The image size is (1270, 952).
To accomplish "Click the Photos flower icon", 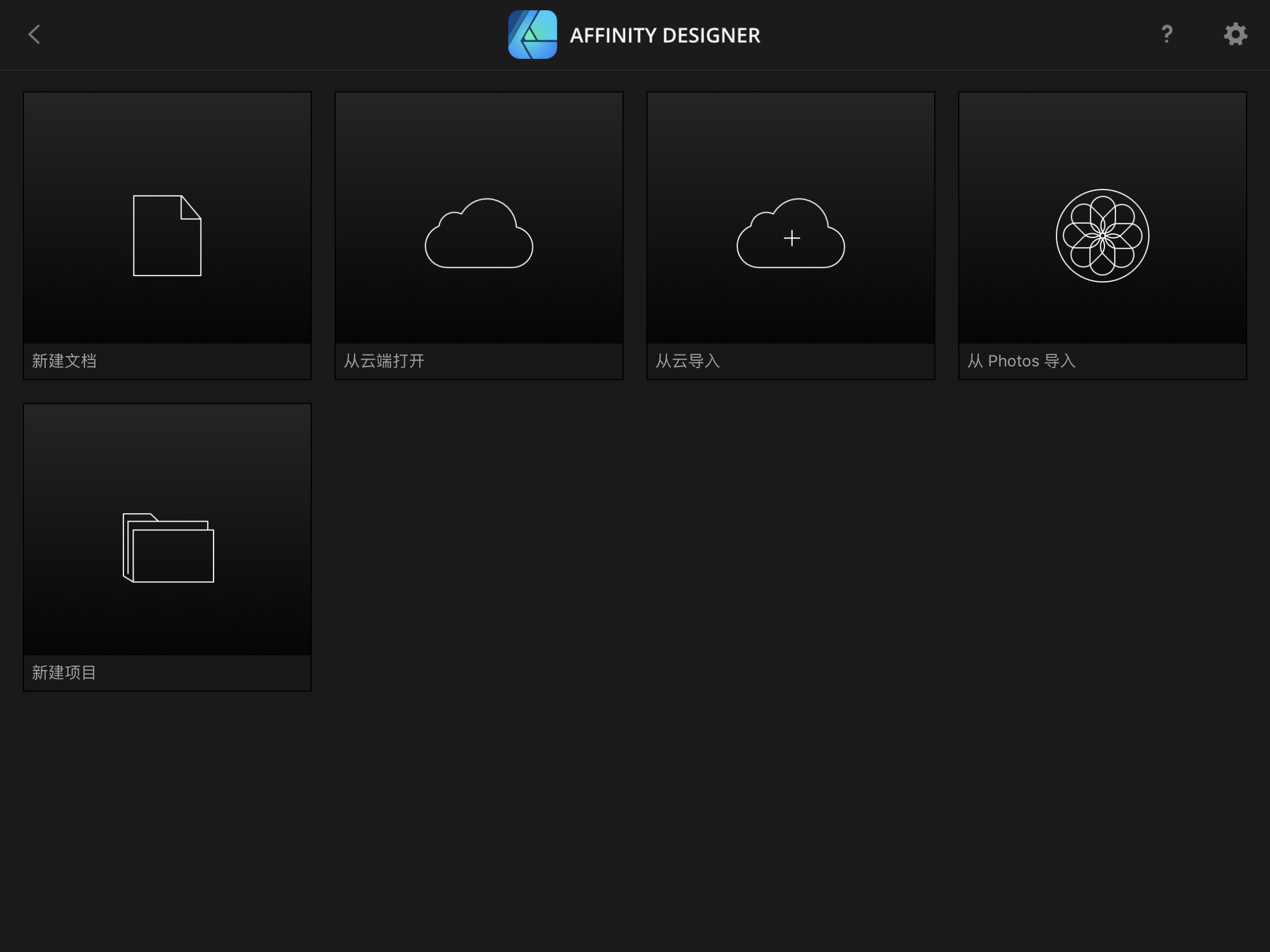I will [1102, 236].
